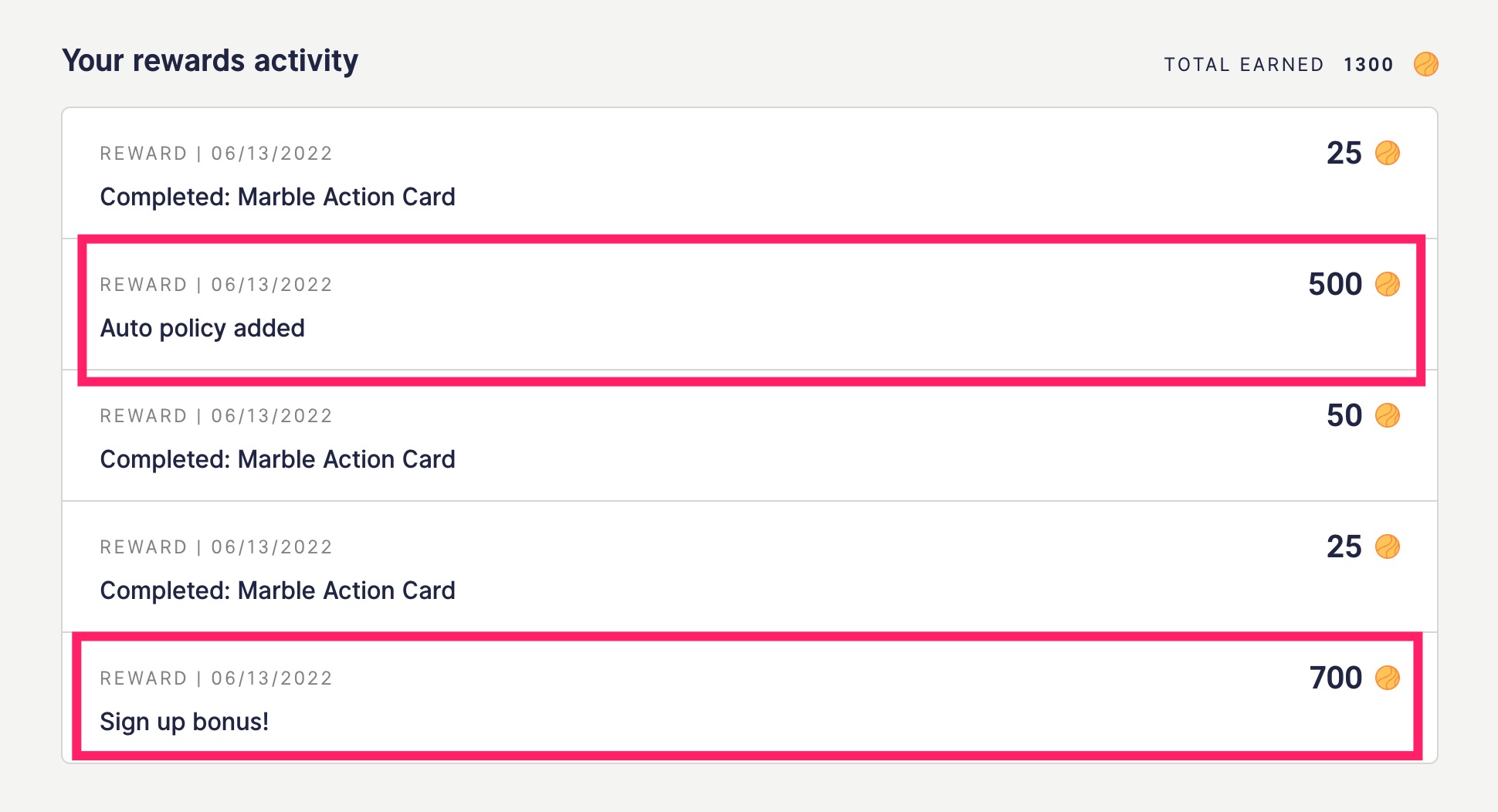Click the coin icon in the topmost reward row
Image resolution: width=1498 pixels, height=812 pixels.
(1388, 153)
